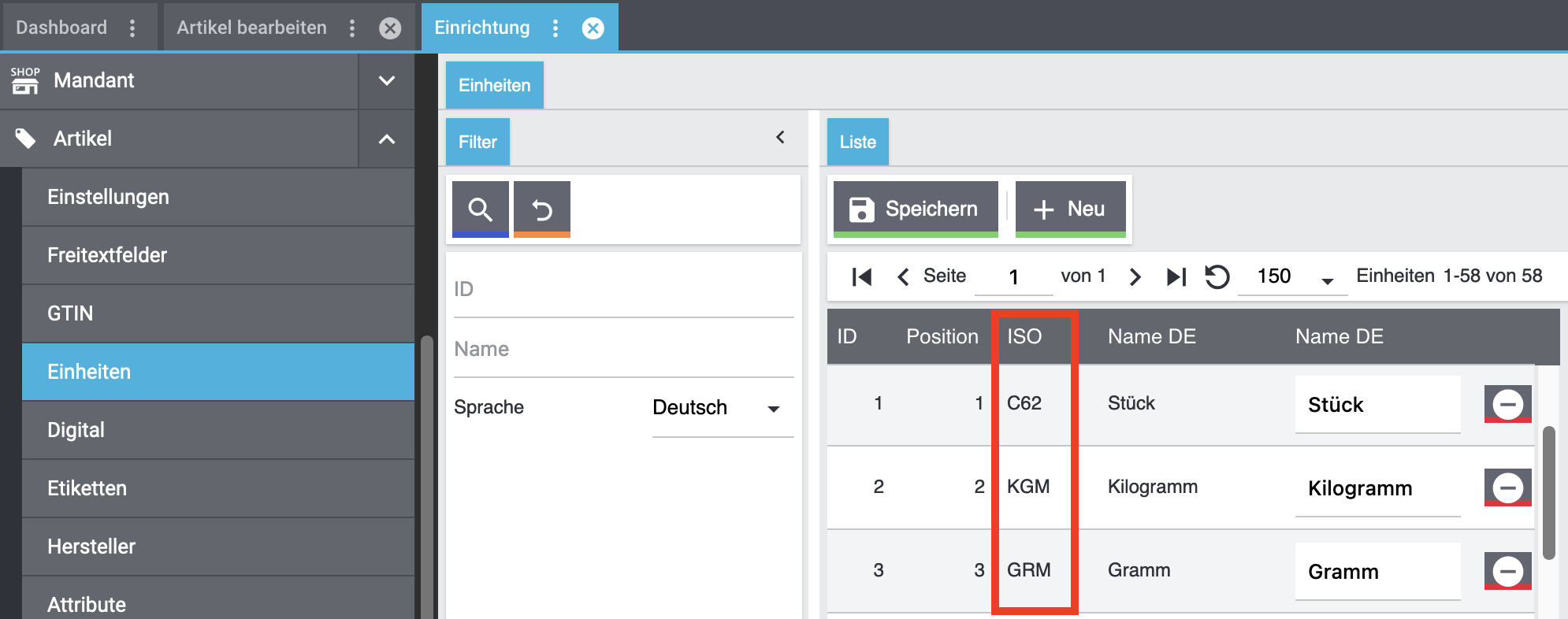Go to the next page arrow
Viewport: 1568px width, 619px height.
coord(1135,276)
